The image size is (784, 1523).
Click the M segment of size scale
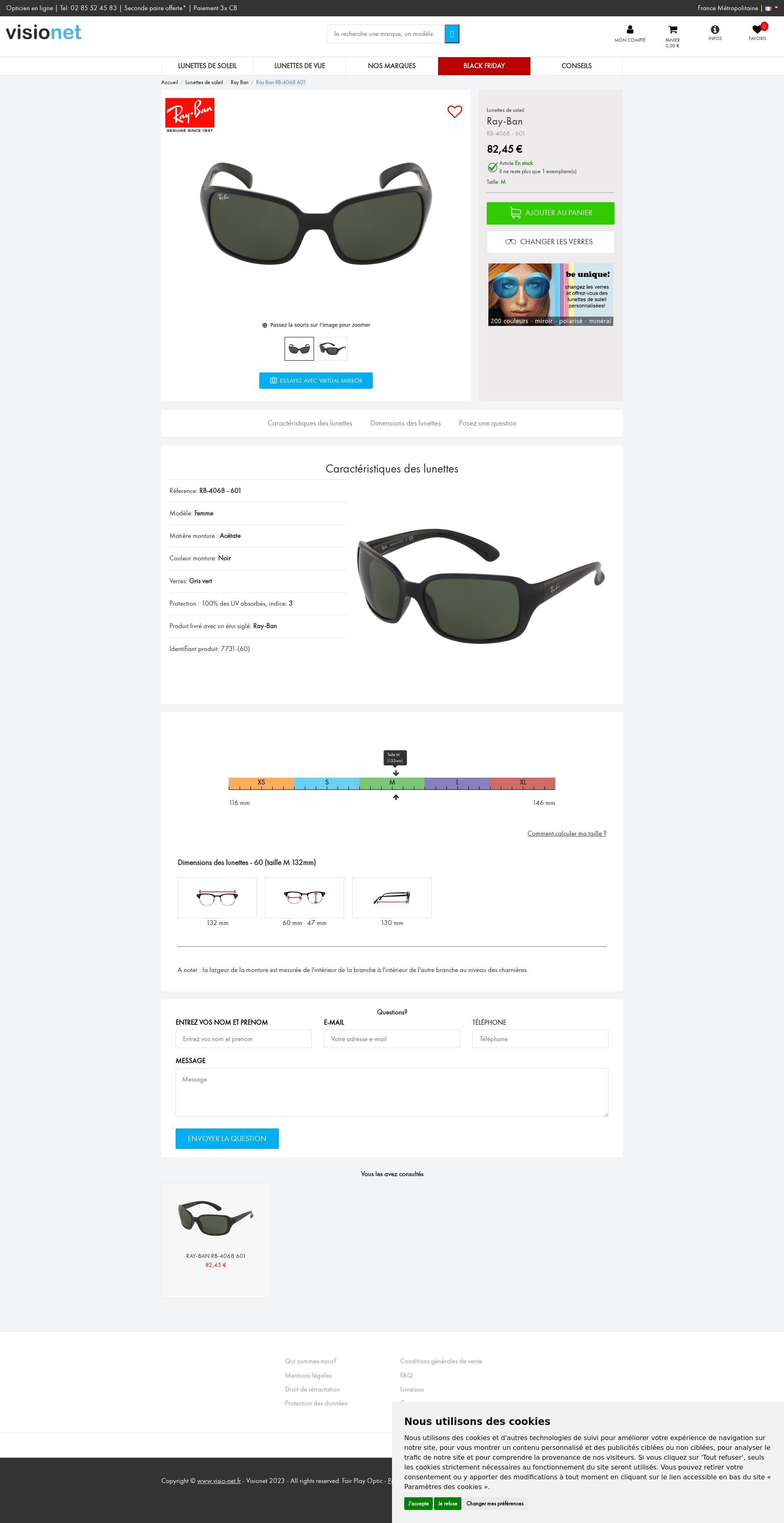click(x=392, y=783)
